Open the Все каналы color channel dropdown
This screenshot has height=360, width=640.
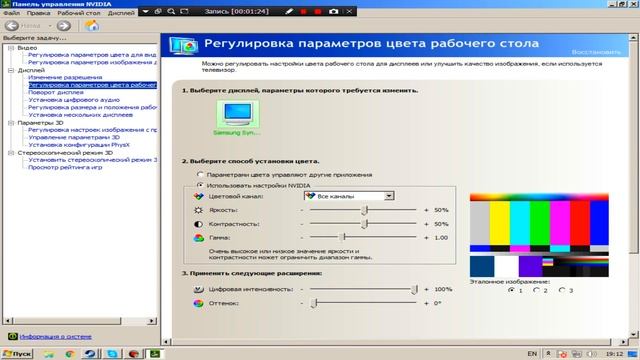click(349, 196)
